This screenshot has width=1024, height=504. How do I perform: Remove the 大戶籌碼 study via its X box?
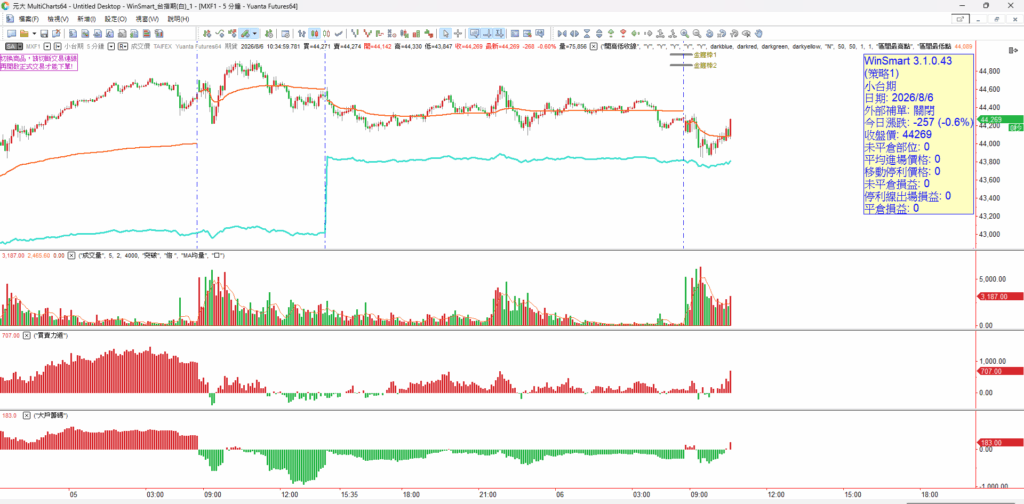(27, 415)
